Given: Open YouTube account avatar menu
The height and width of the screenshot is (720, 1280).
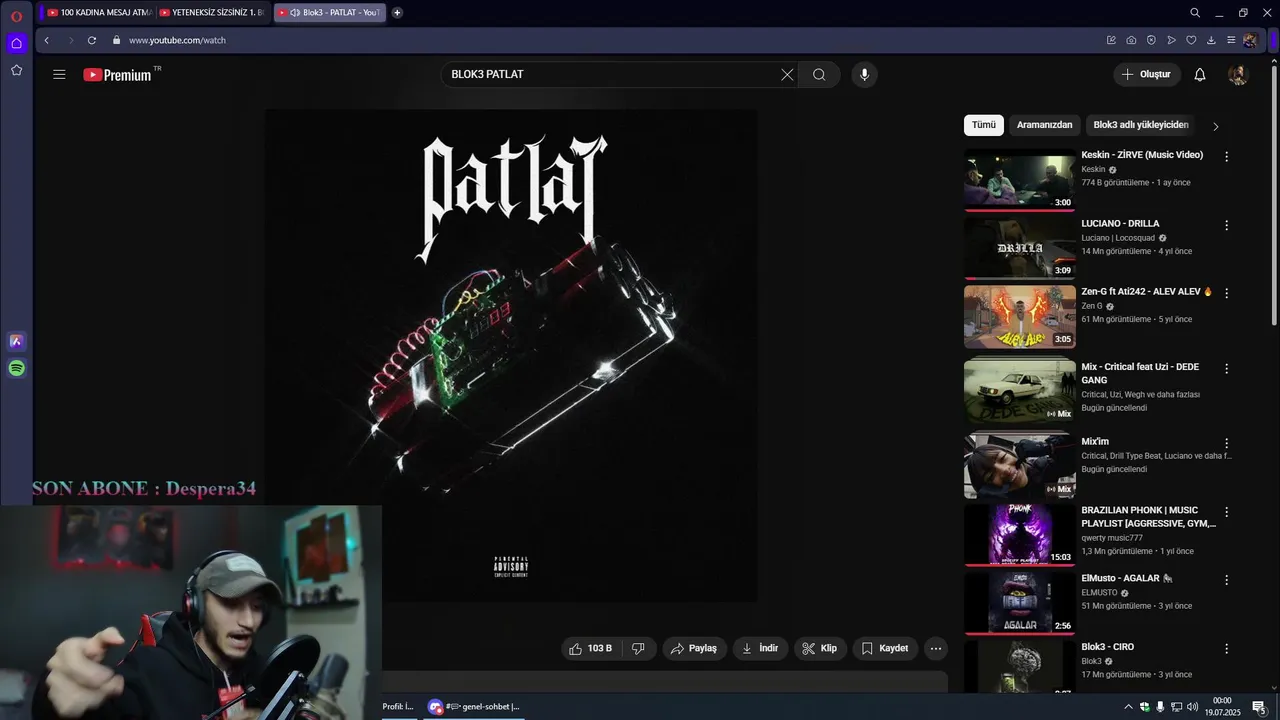Looking at the screenshot, I should 1238,75.
